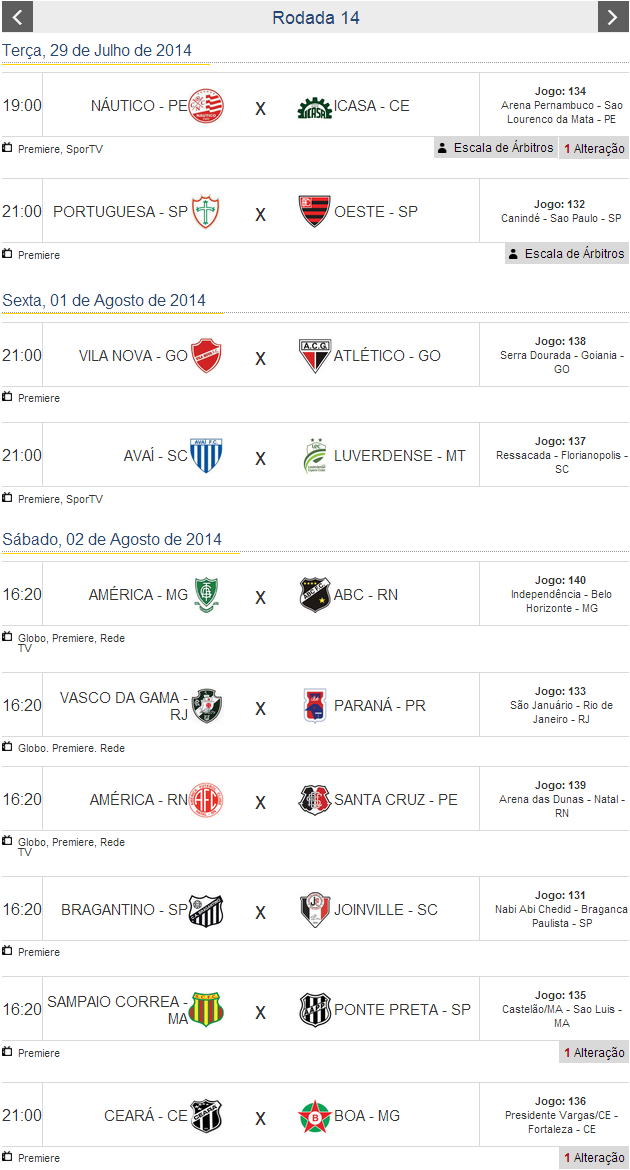This screenshot has width=630, height=1170.
Task: Click the Rodada 14 header title
Action: pyautogui.click(x=316, y=18)
